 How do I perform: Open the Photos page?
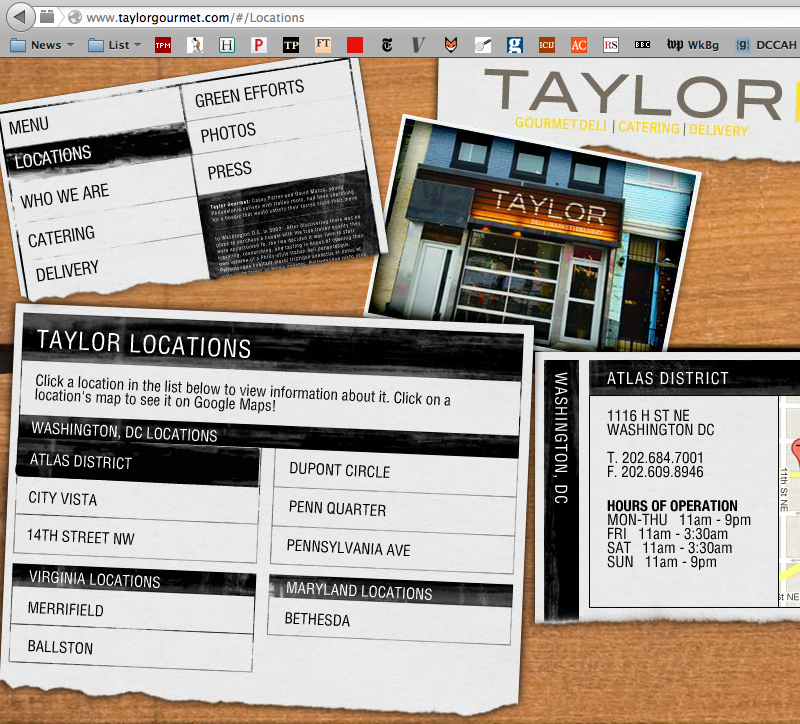228,132
